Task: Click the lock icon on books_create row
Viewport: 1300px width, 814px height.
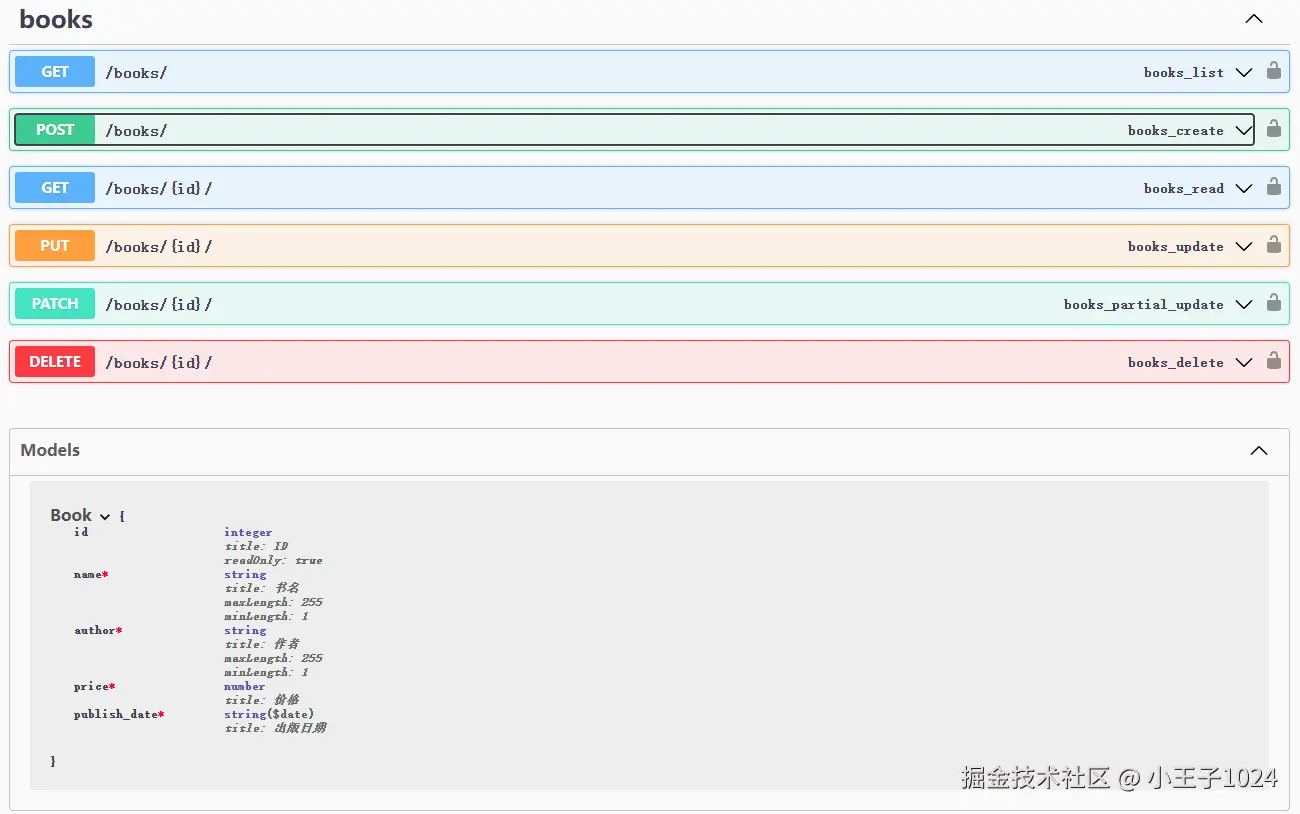Action: pyautogui.click(x=1273, y=129)
